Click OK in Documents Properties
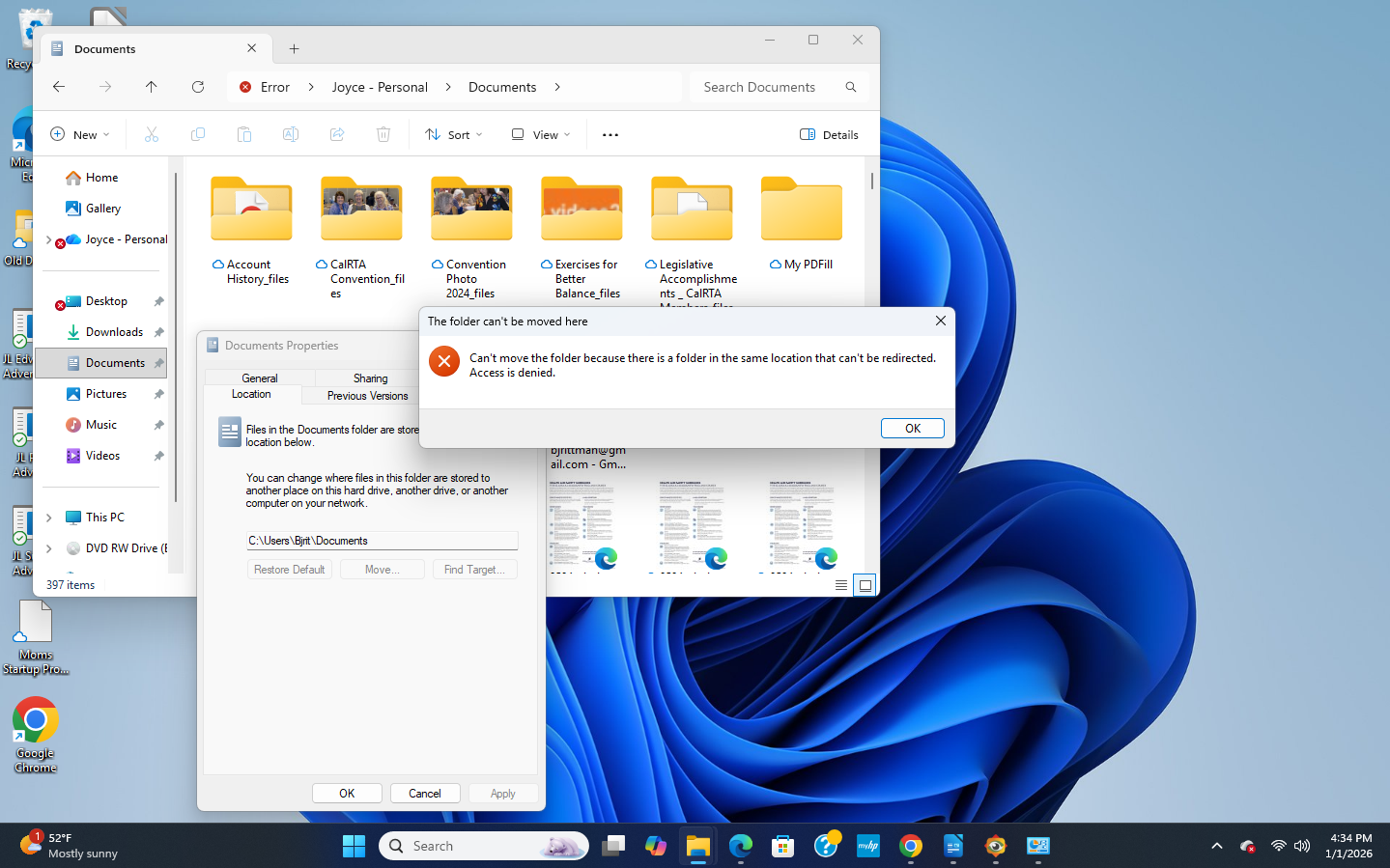 (347, 794)
